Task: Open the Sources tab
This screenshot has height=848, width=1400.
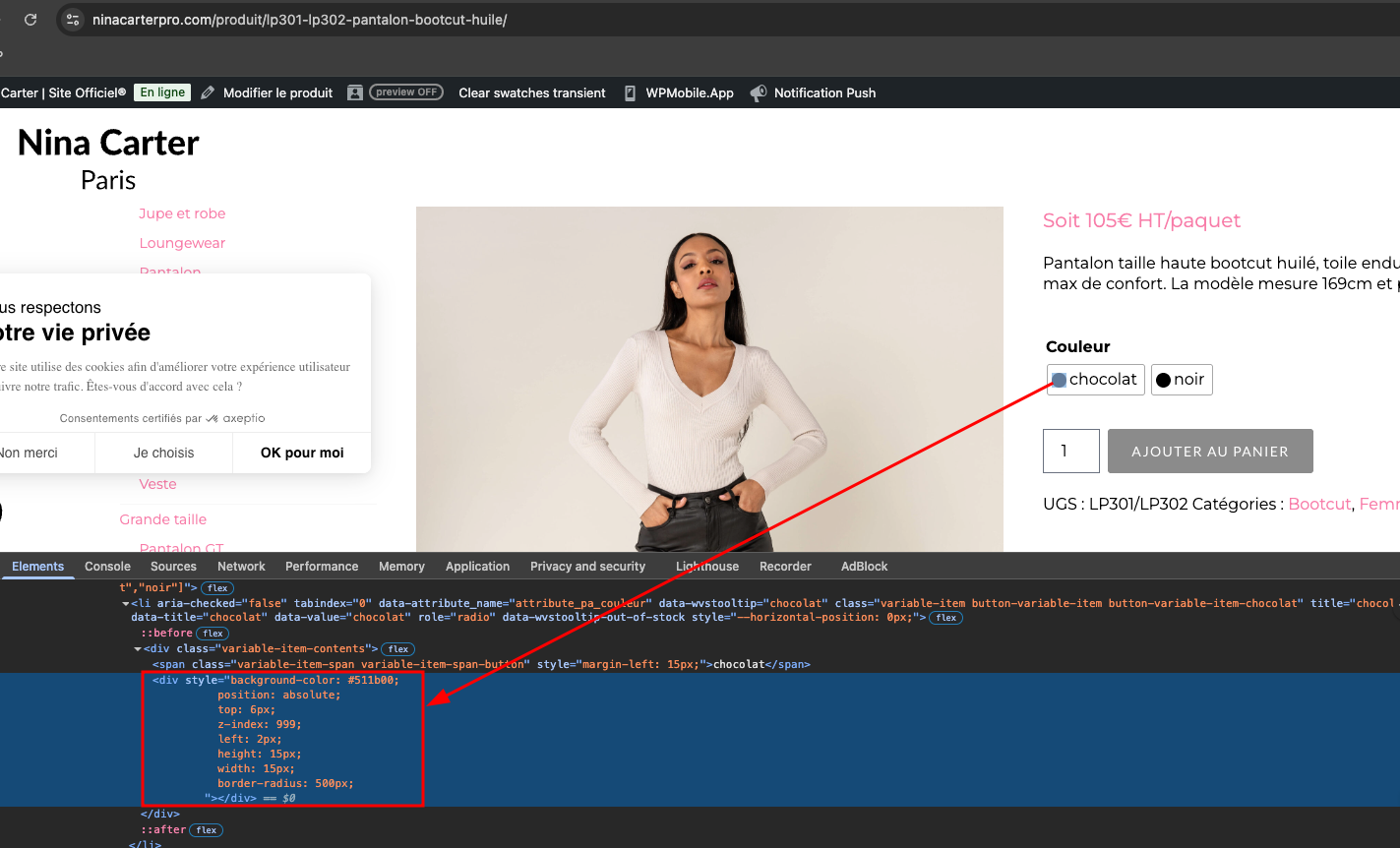Action: [x=173, y=567]
